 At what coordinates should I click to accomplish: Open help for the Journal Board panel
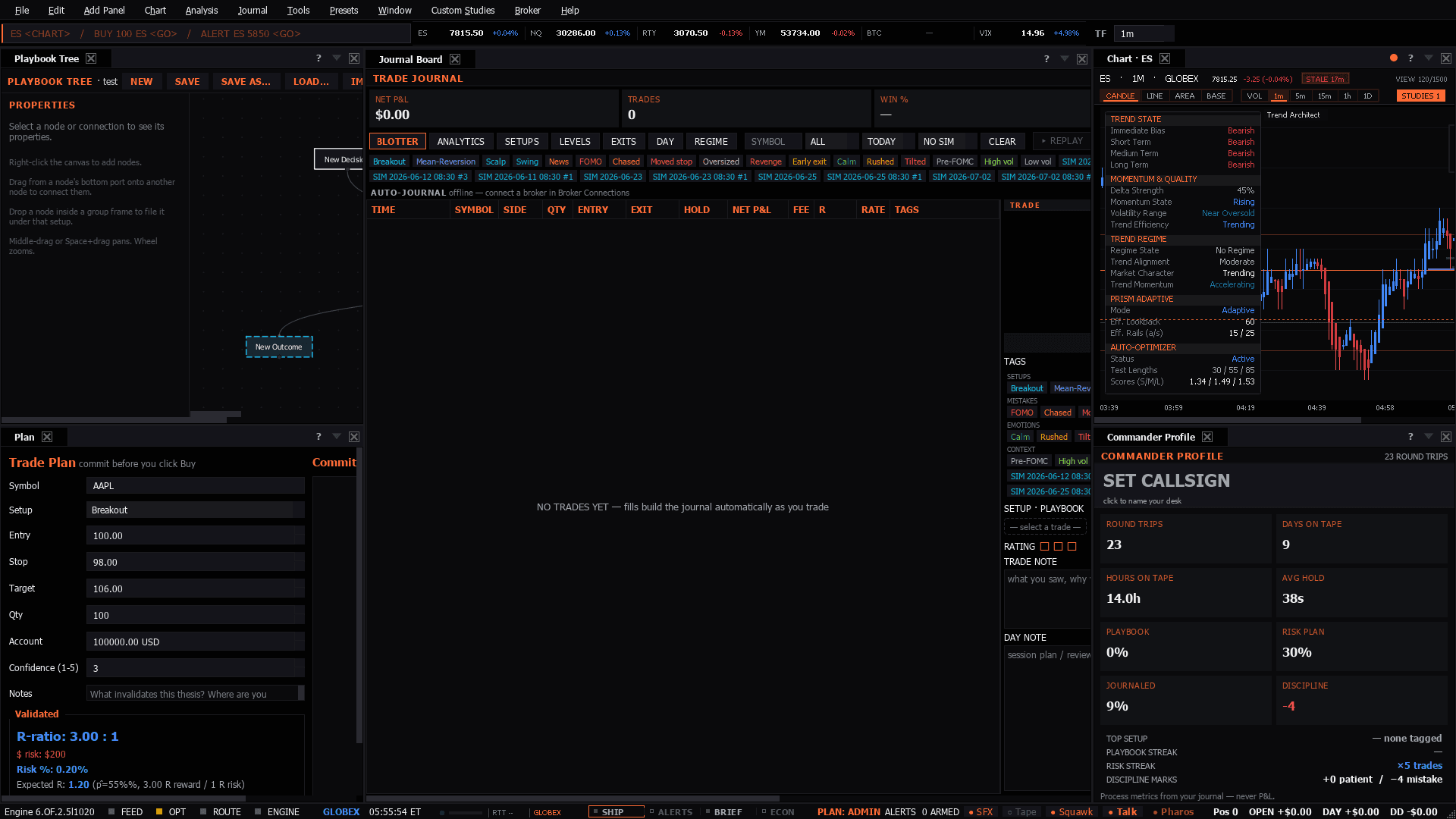click(1046, 59)
